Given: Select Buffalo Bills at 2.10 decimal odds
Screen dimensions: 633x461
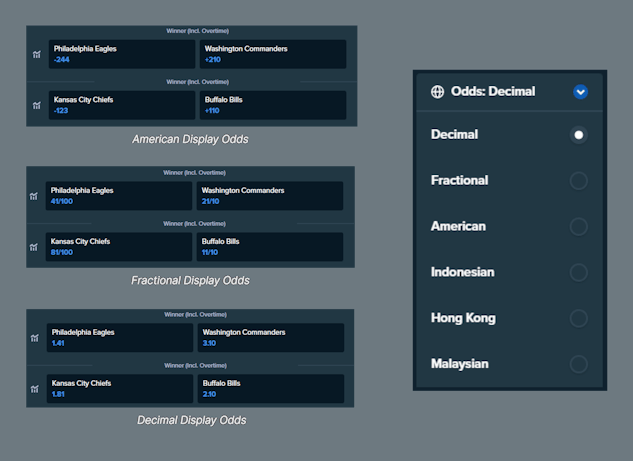Looking at the screenshot, I should coord(270,389).
